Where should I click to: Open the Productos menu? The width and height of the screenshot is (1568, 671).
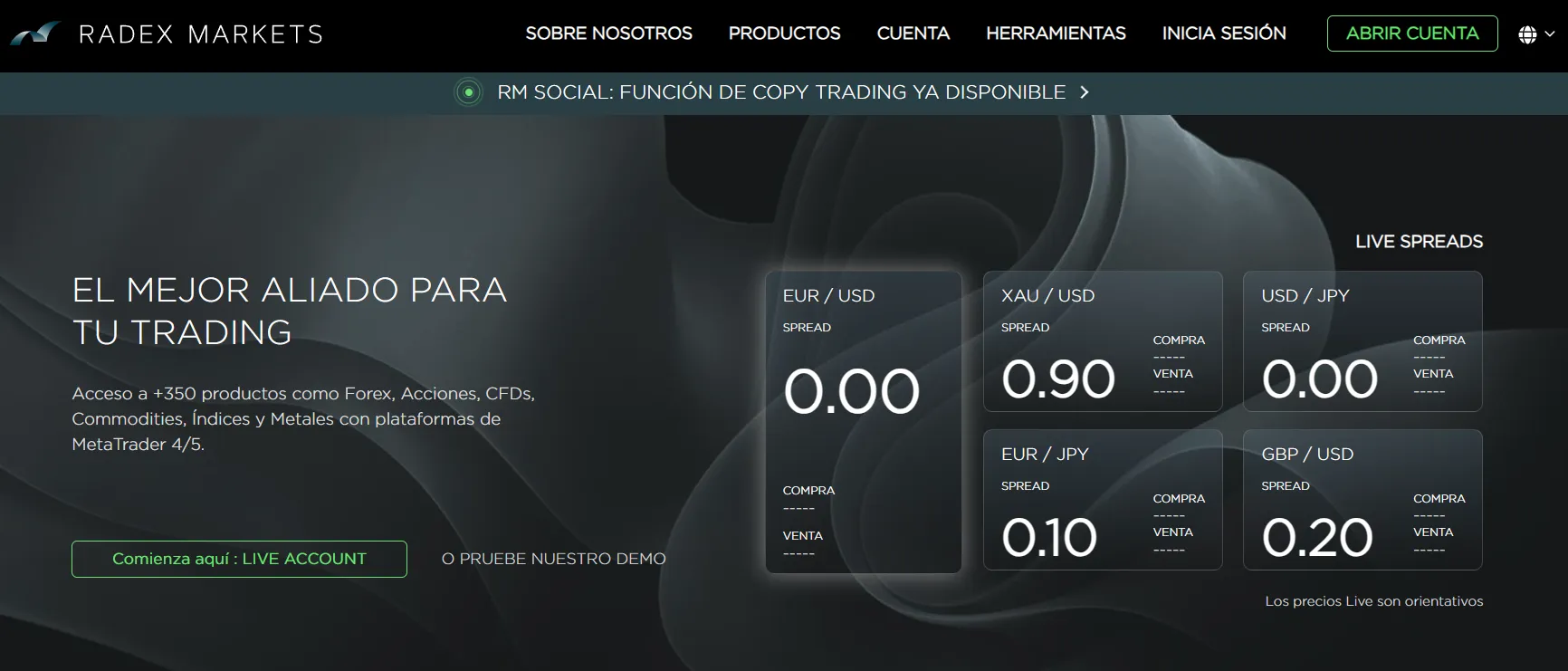tap(784, 34)
